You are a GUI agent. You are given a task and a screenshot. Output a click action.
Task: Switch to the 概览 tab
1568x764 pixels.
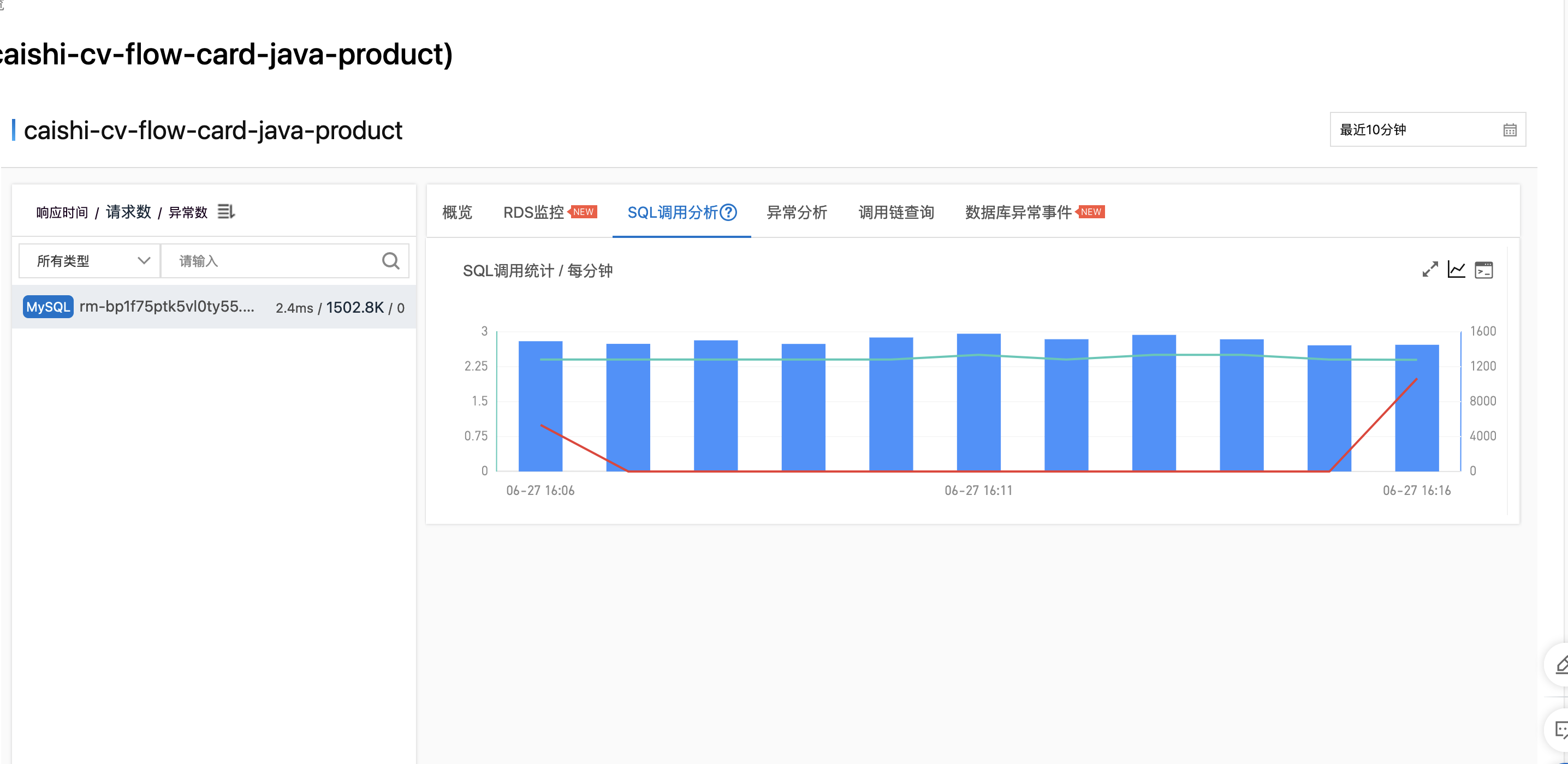click(x=457, y=212)
